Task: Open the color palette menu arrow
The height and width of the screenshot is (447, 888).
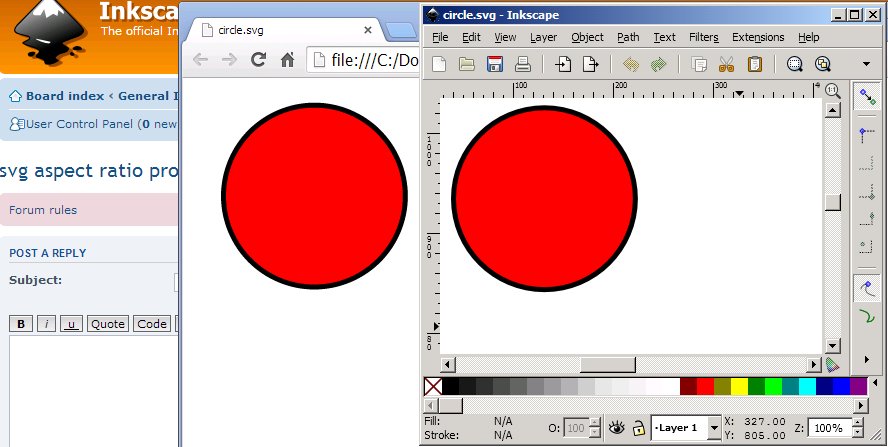Action: [875, 385]
